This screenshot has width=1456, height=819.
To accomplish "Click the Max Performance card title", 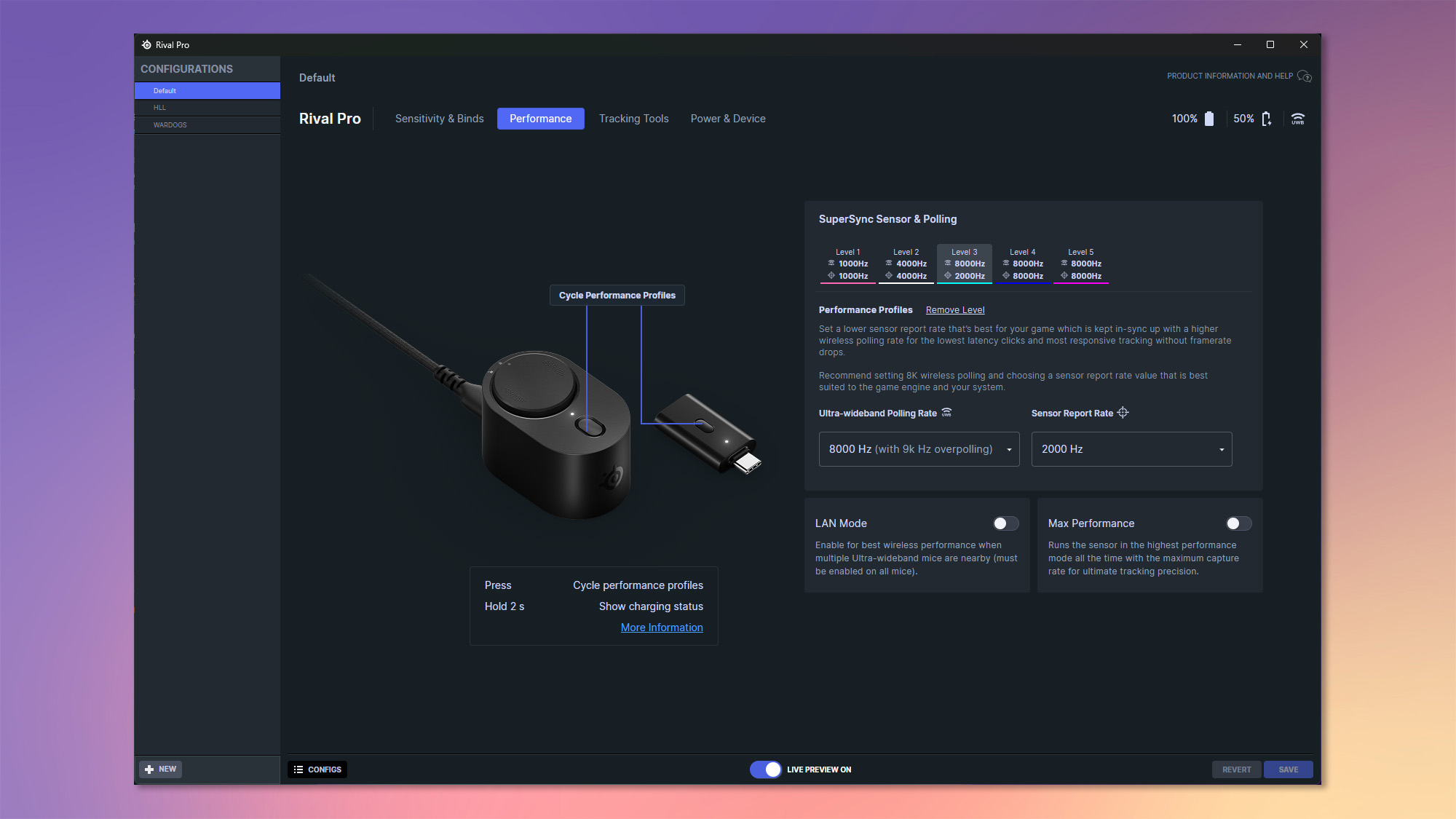I will 1091,523.
